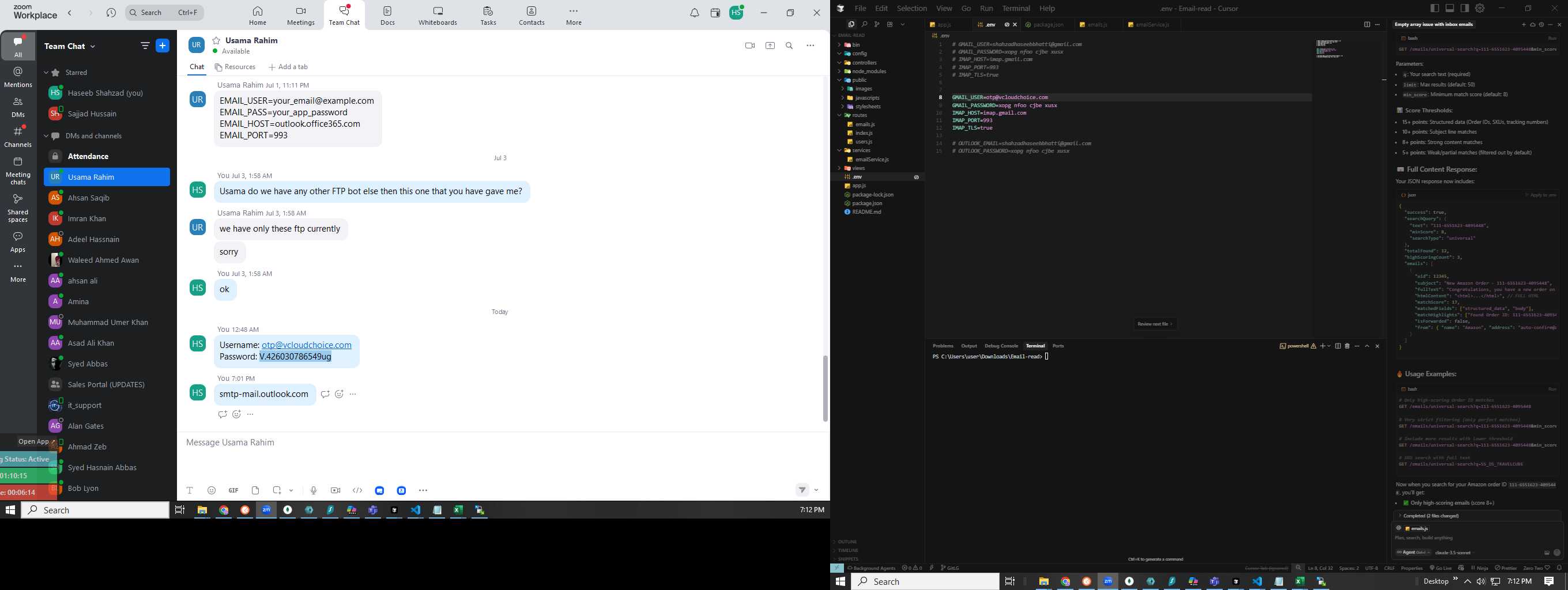Open Source Control view in Cursor

(x=877, y=24)
